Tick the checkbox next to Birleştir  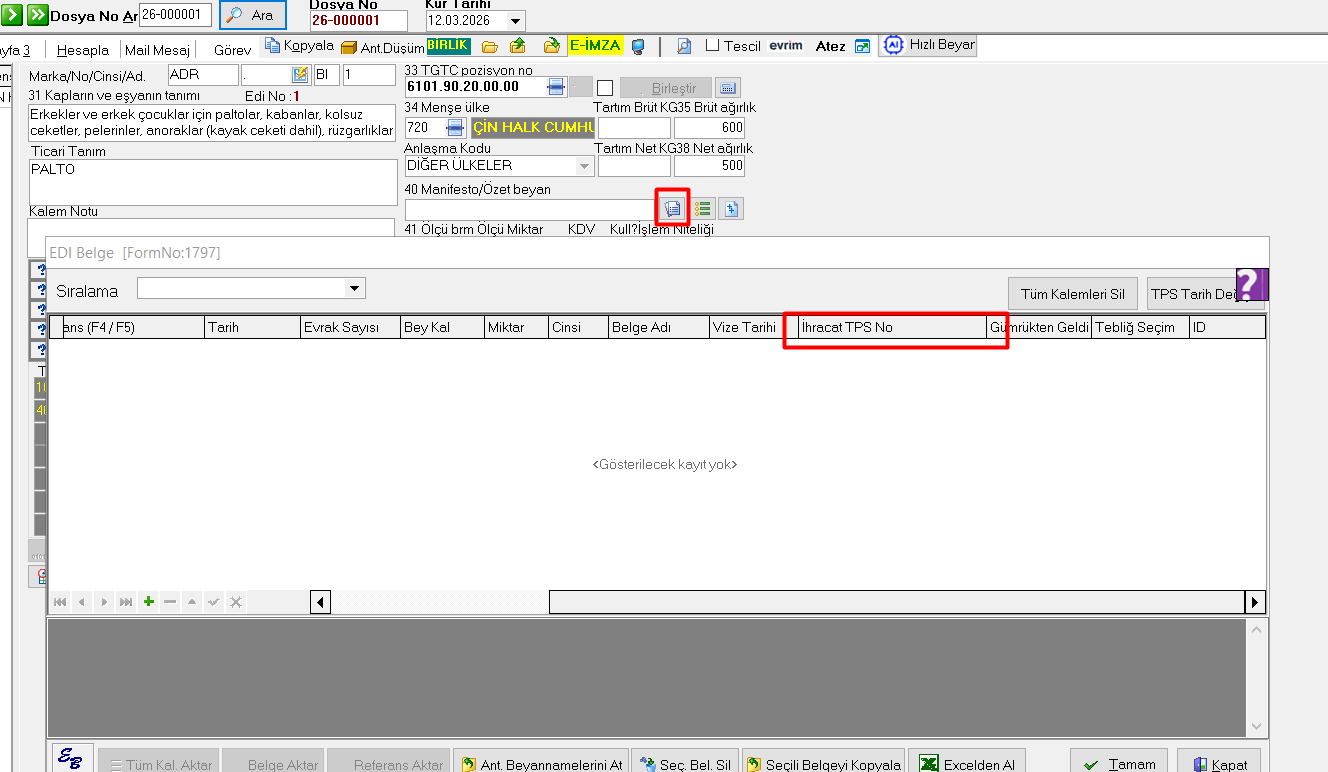click(604, 87)
